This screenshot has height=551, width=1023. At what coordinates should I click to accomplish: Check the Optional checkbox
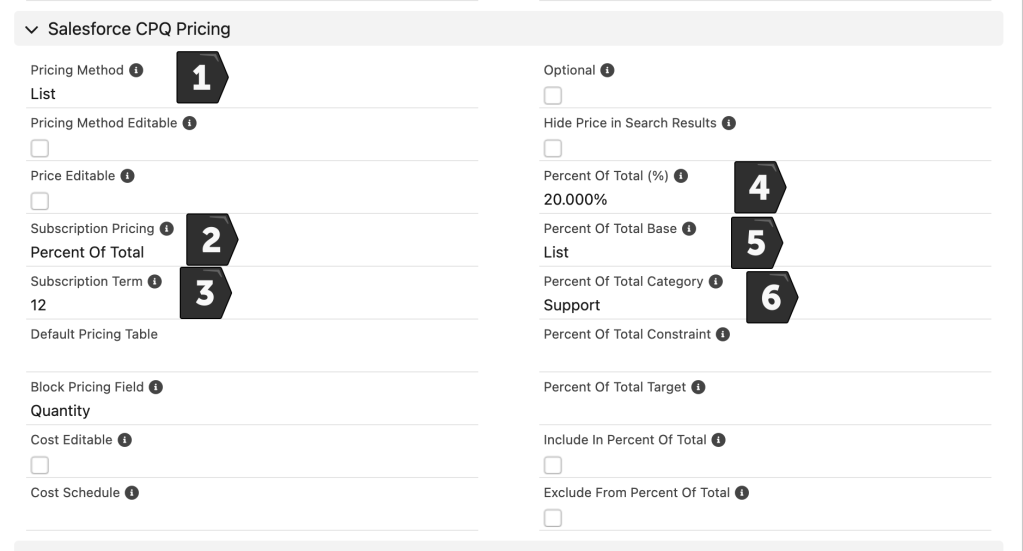(553, 96)
